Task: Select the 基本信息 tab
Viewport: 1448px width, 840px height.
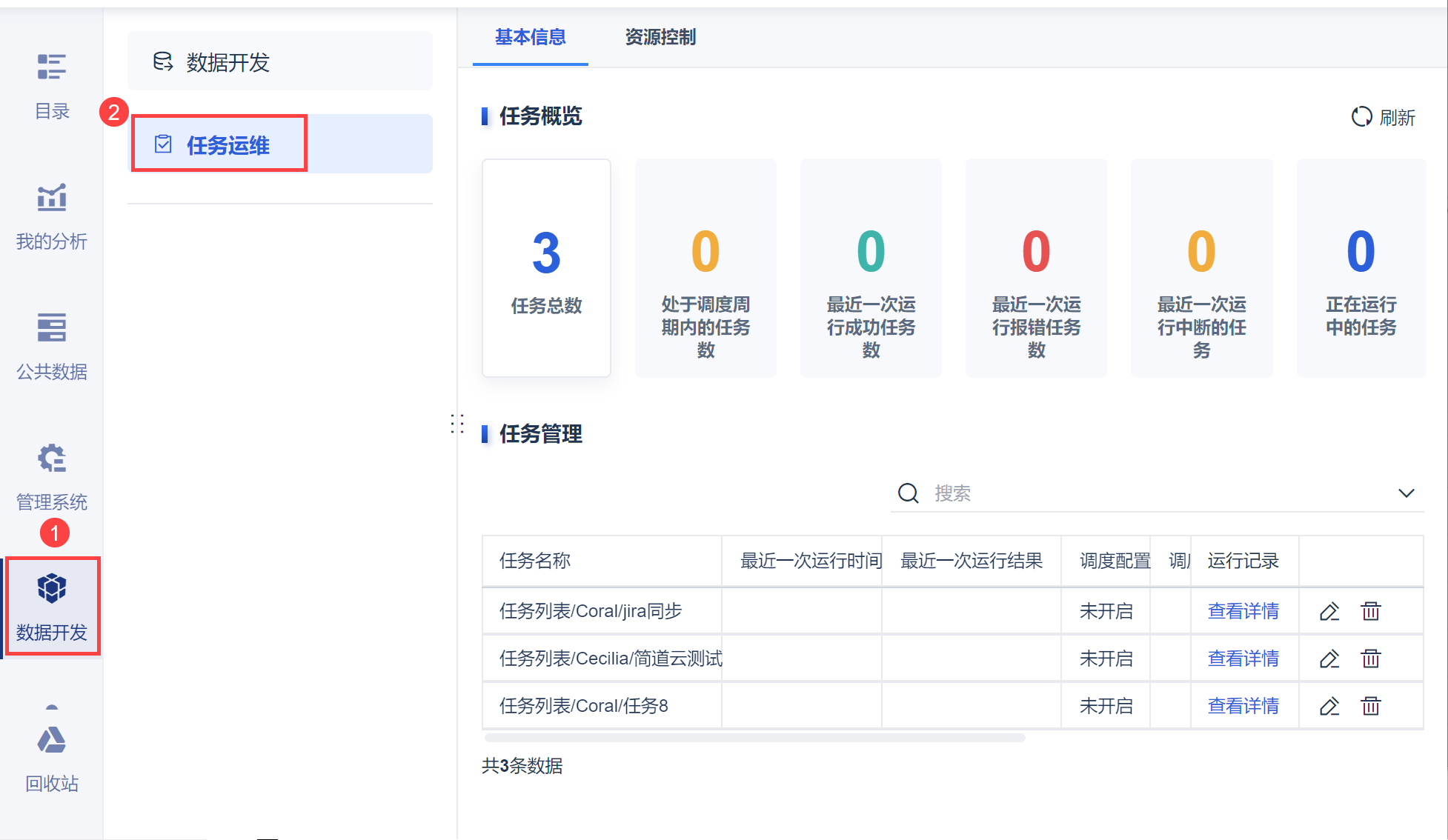Action: pos(531,37)
